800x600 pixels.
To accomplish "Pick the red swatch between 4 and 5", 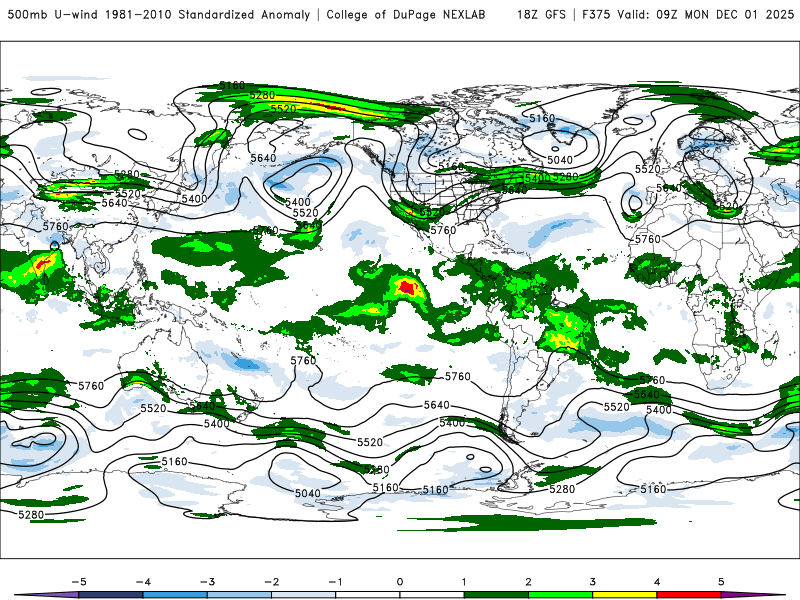I will click(x=688, y=595).
